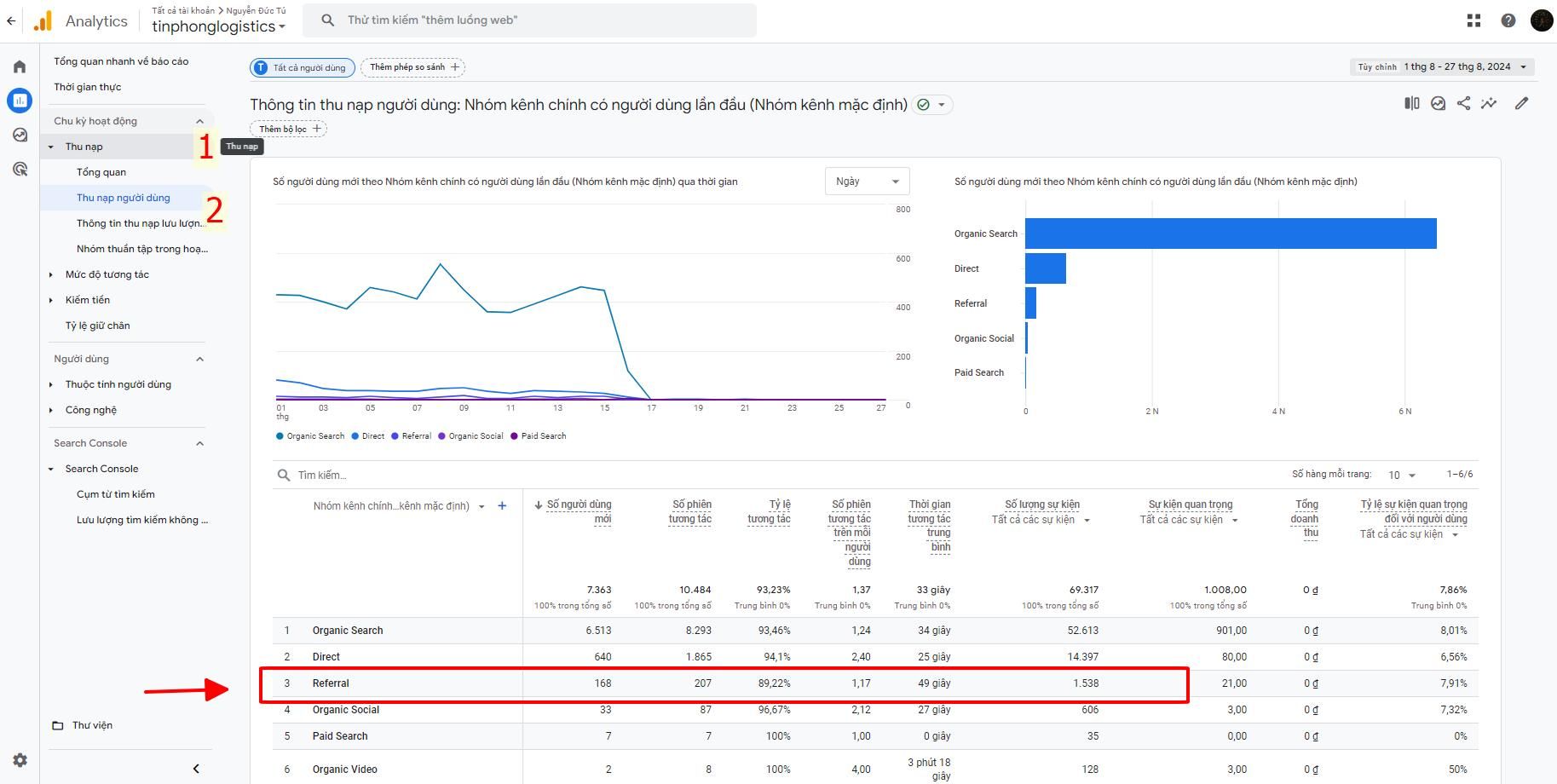Screen dimensions: 1557x784
Task: Expand the Kiếm tiền group
Action: click(50, 300)
